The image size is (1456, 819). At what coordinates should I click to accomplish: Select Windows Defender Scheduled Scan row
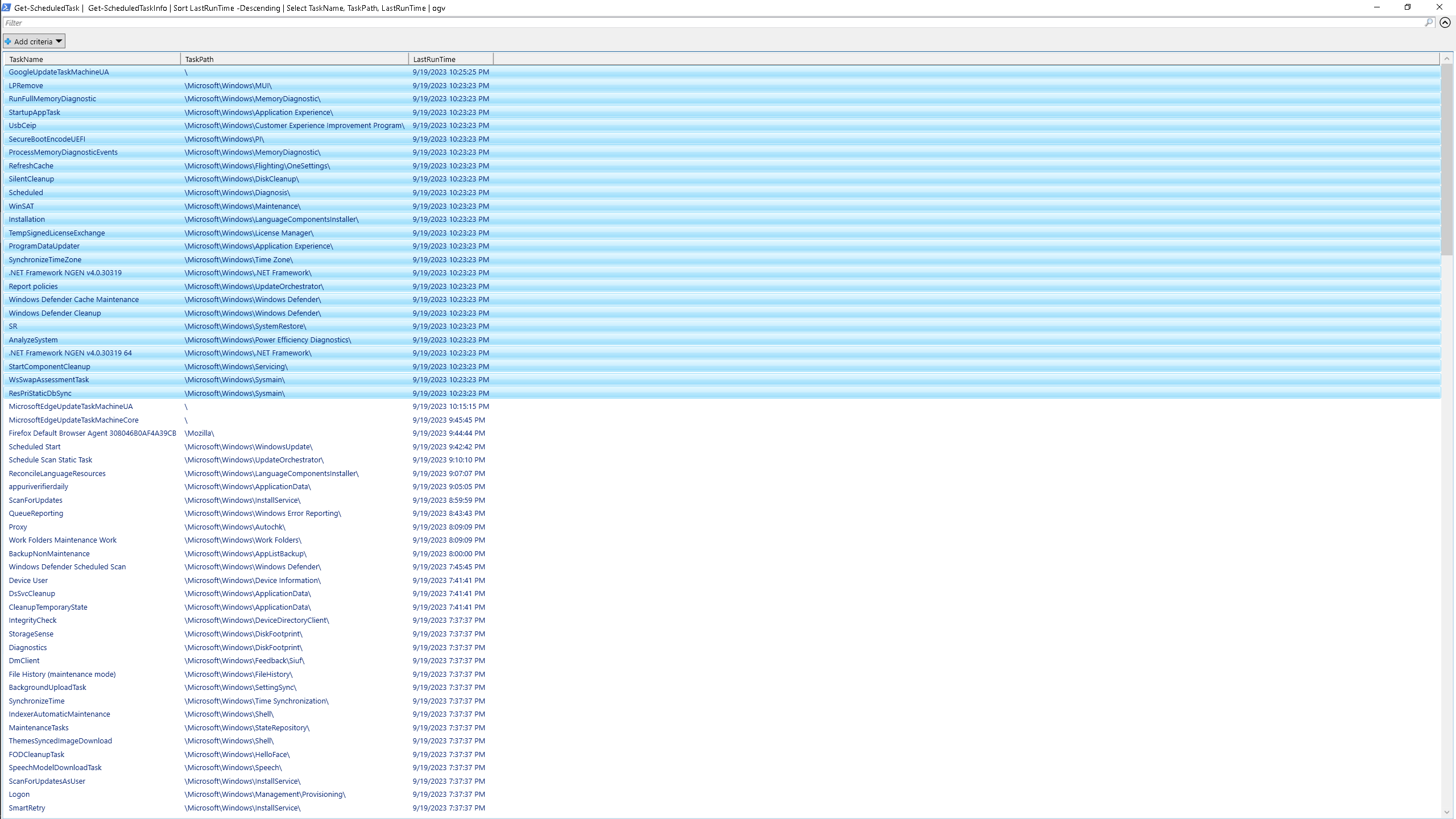(67, 567)
